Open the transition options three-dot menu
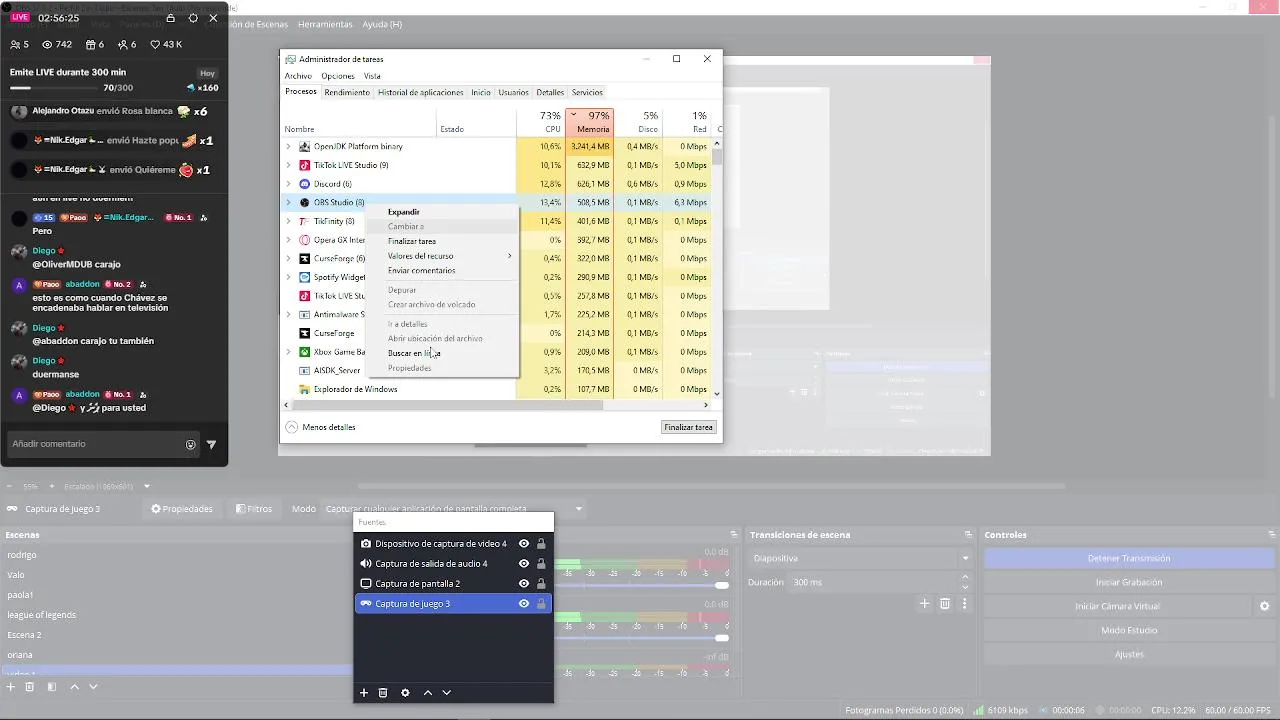This screenshot has height=720, width=1280. [x=964, y=604]
